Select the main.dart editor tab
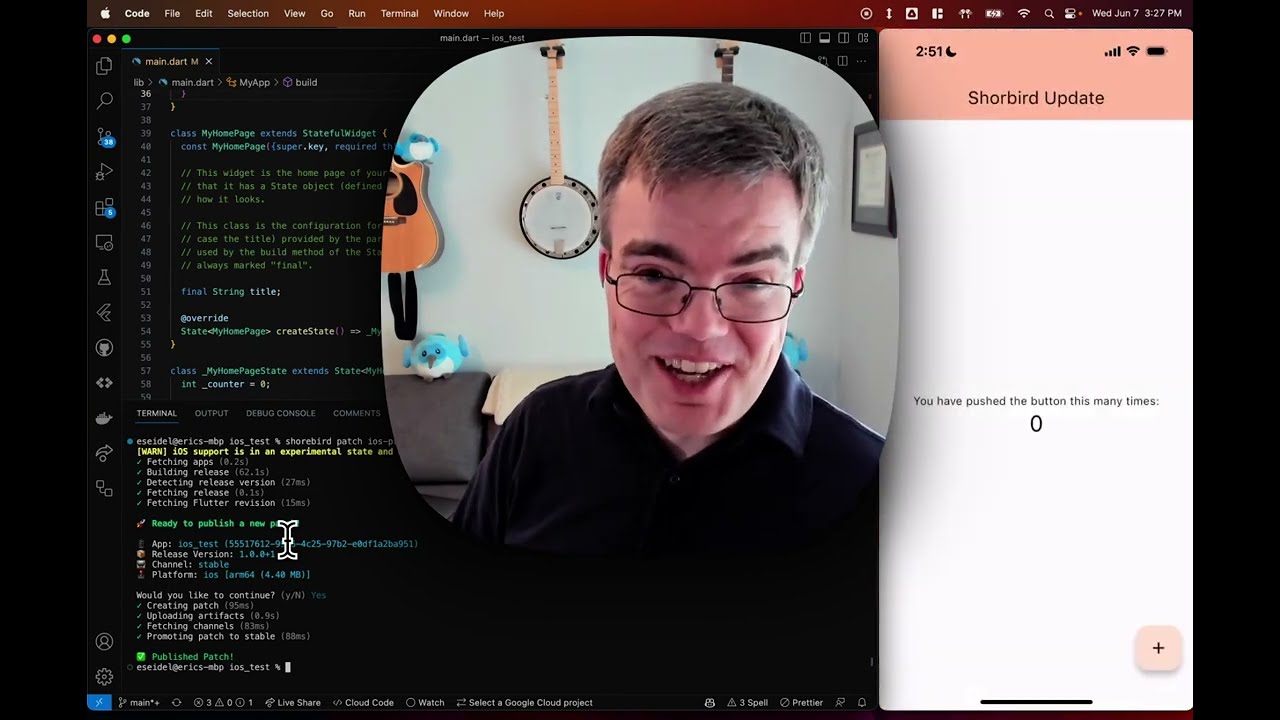 171,61
